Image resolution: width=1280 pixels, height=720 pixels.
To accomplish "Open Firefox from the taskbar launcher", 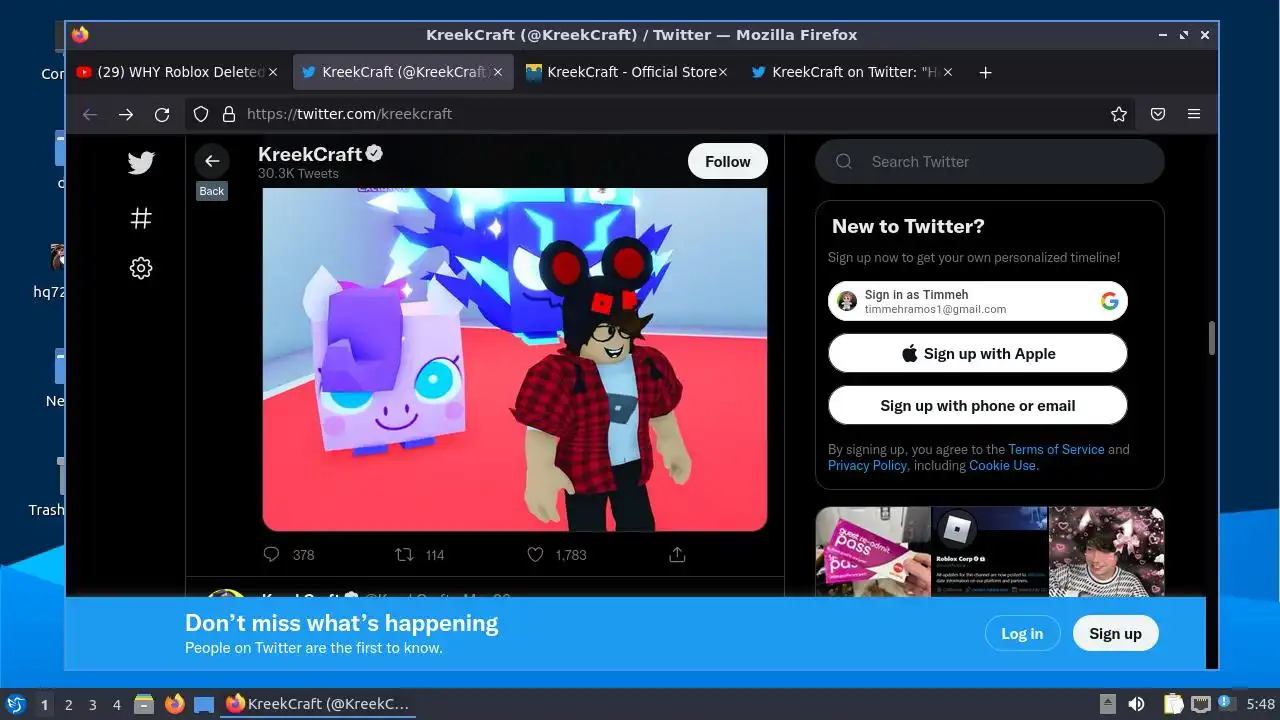I will click(x=174, y=704).
